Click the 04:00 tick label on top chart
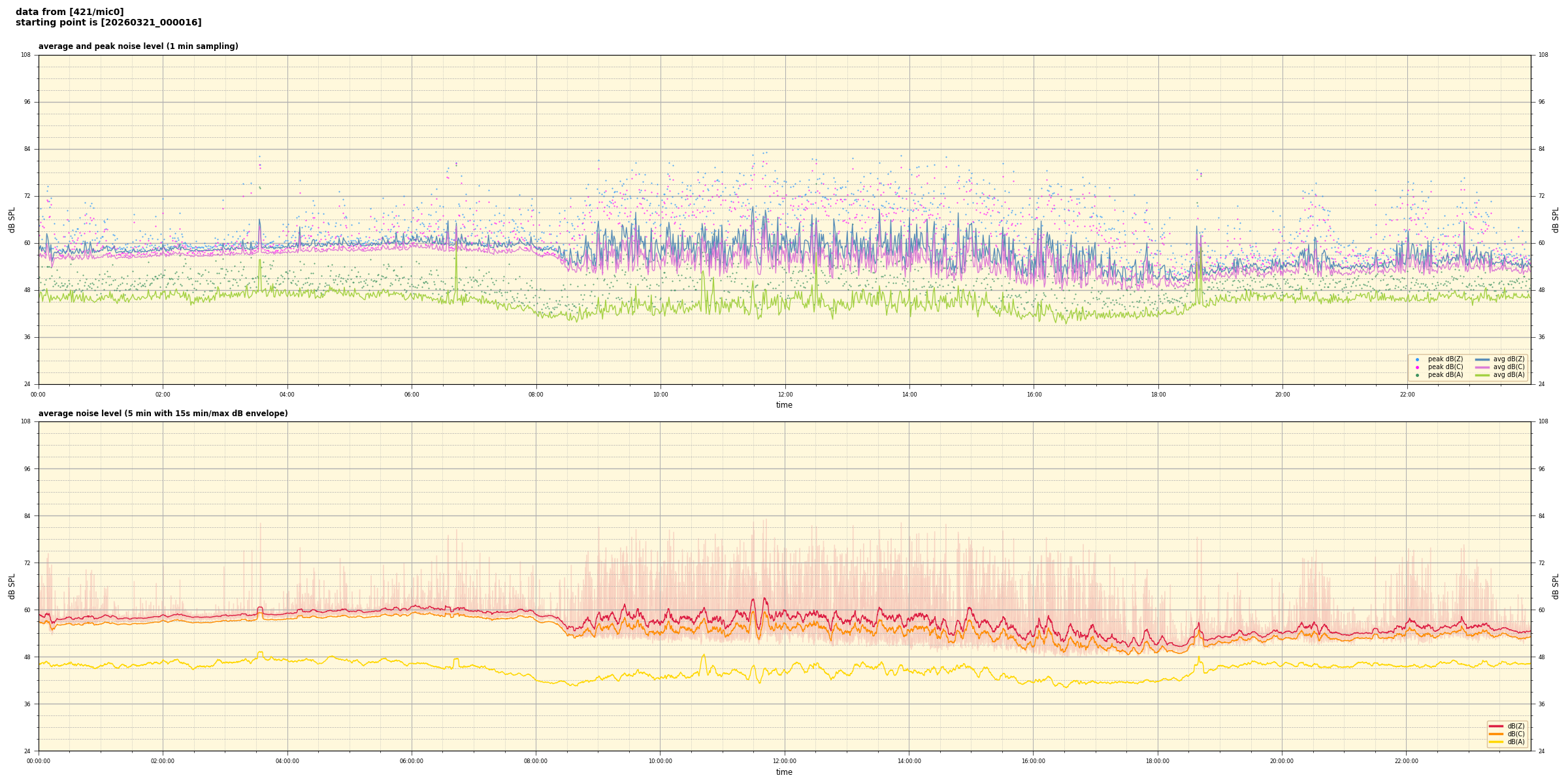Screen dimensions: 1568x784 287,395
